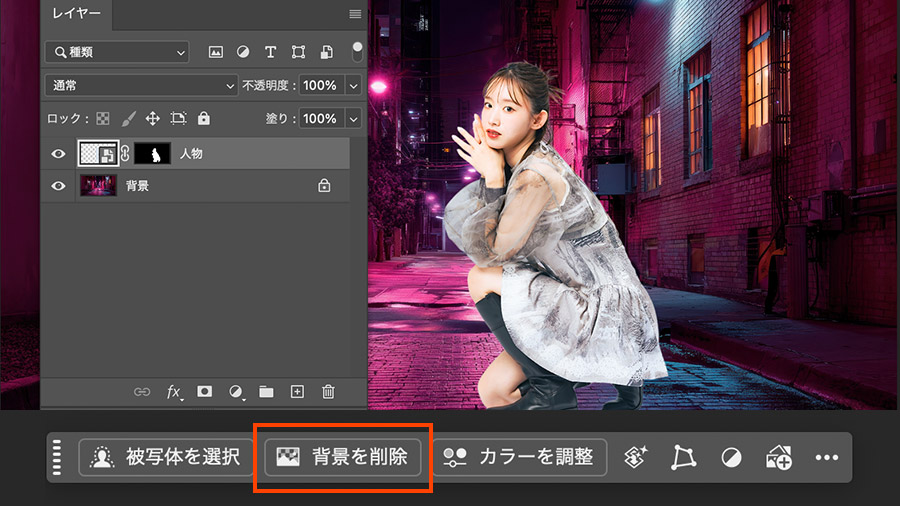Hide the 背景 layer
Viewport: 900px width, 506px height.
click(58, 186)
